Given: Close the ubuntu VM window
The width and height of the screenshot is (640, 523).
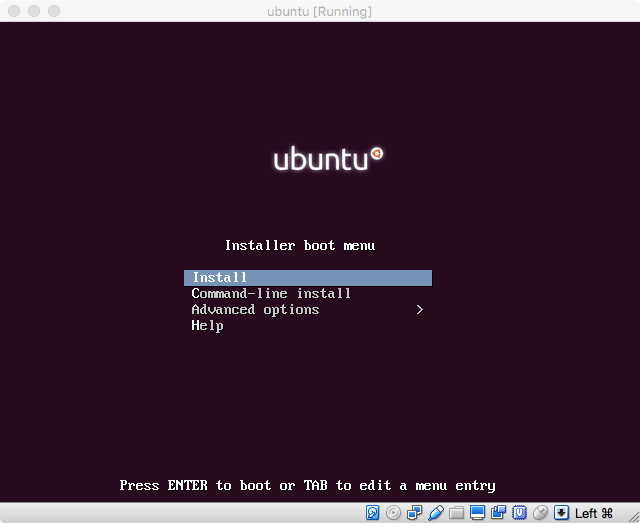Looking at the screenshot, I should 14,11.
